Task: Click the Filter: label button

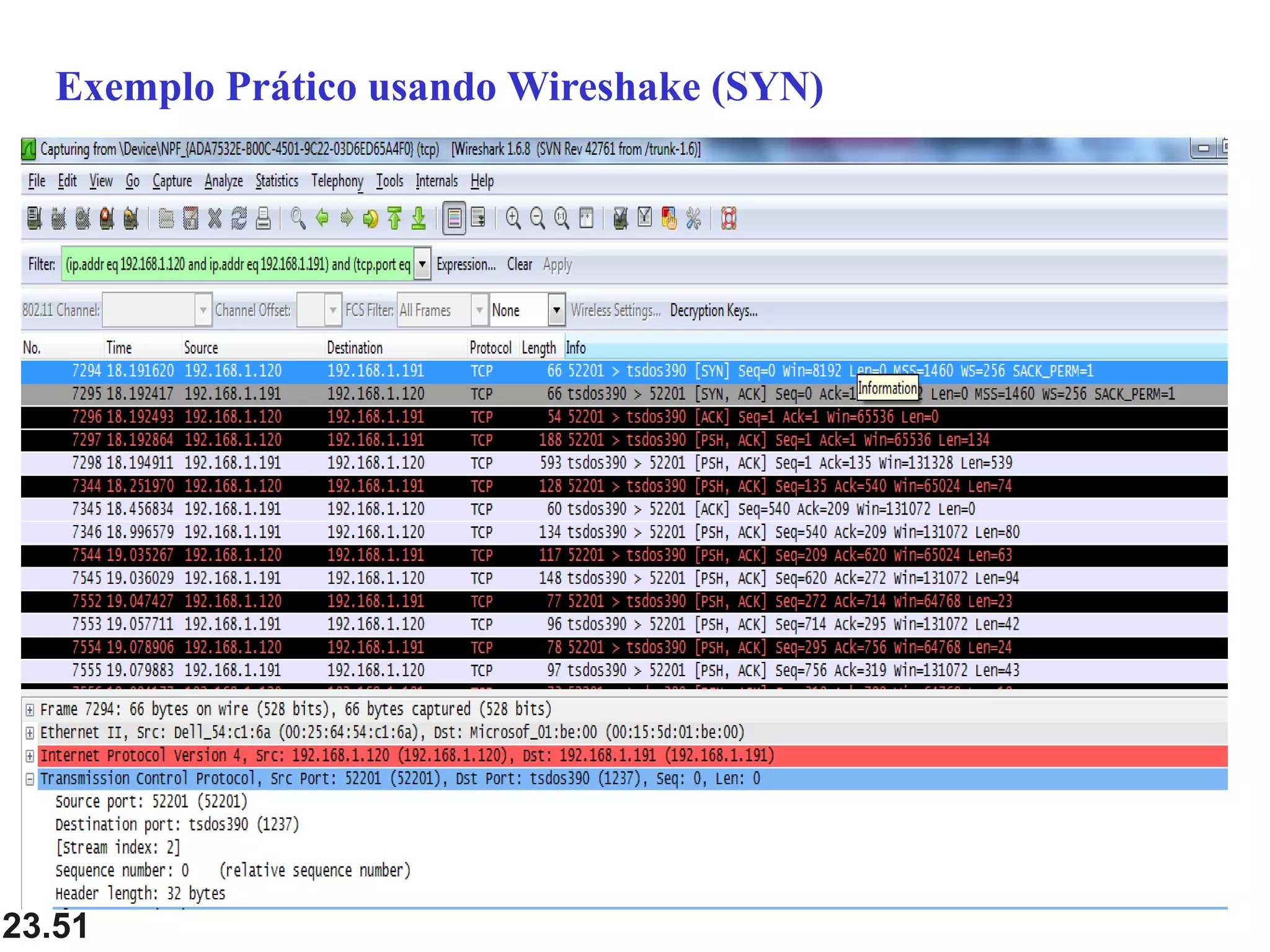Action: coord(42,265)
